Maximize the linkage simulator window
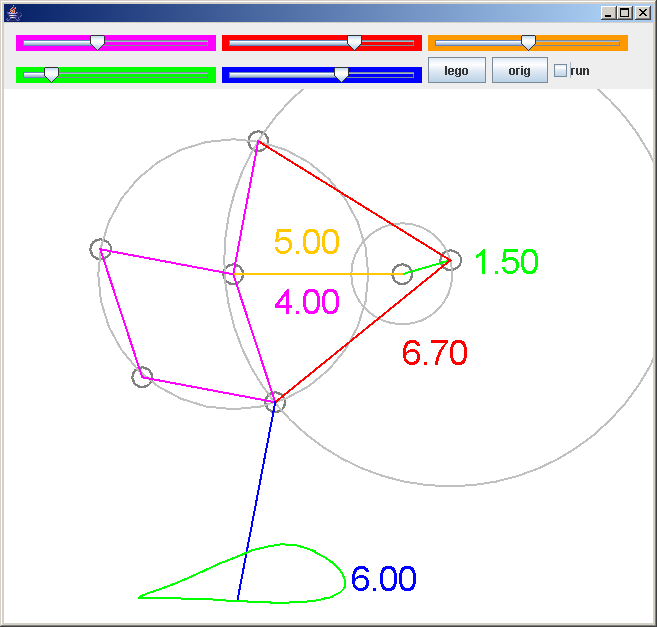This screenshot has width=657, height=627. (x=625, y=13)
